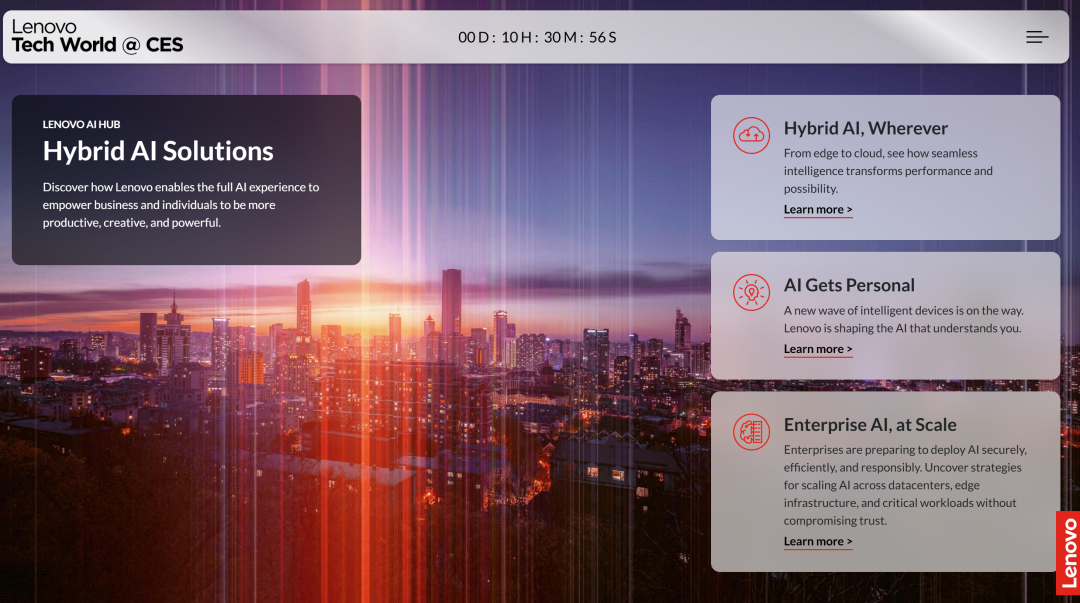The height and width of the screenshot is (603, 1080).
Task: Click the Lenovo Tech World @ CES logo
Action: click(x=97, y=37)
